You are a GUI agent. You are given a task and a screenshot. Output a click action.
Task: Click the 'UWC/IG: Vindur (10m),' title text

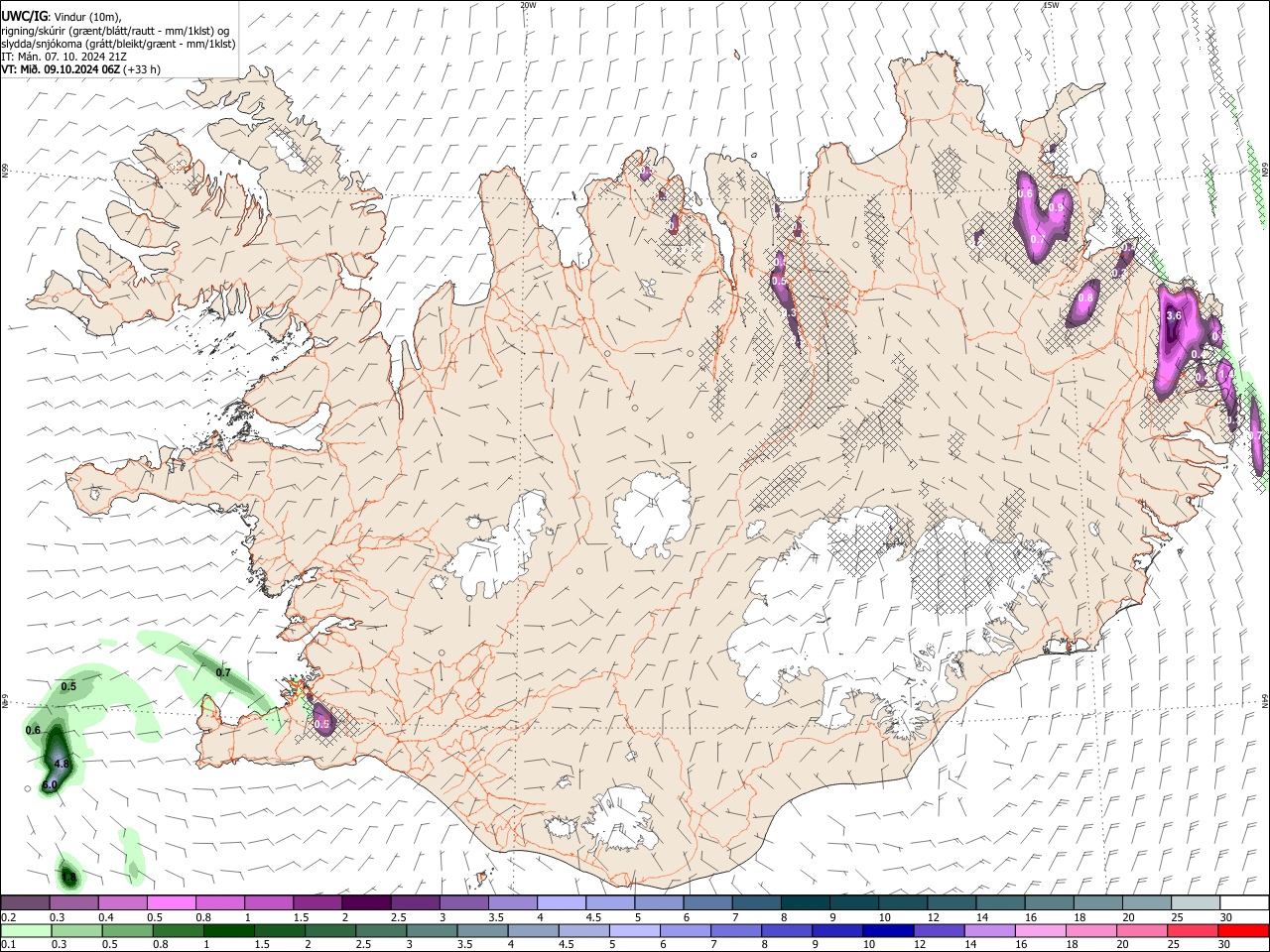click(62, 16)
